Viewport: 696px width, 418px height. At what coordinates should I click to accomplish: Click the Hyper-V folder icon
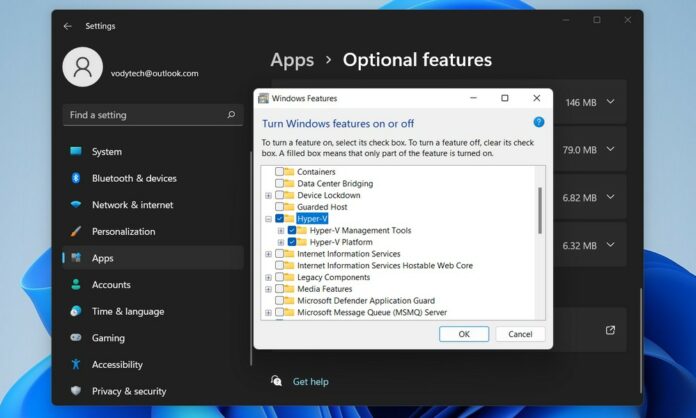289,219
